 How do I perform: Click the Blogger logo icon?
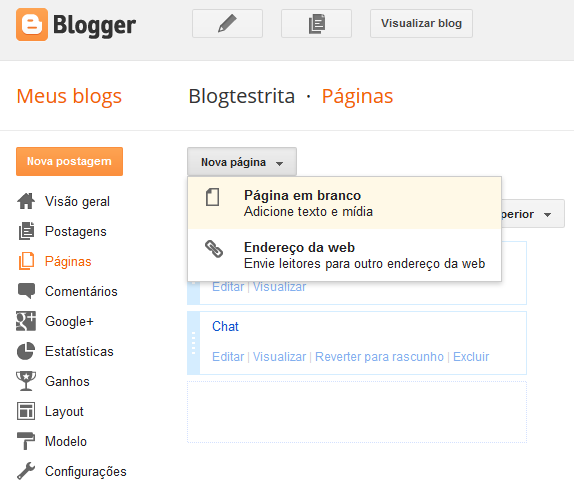click(32, 25)
